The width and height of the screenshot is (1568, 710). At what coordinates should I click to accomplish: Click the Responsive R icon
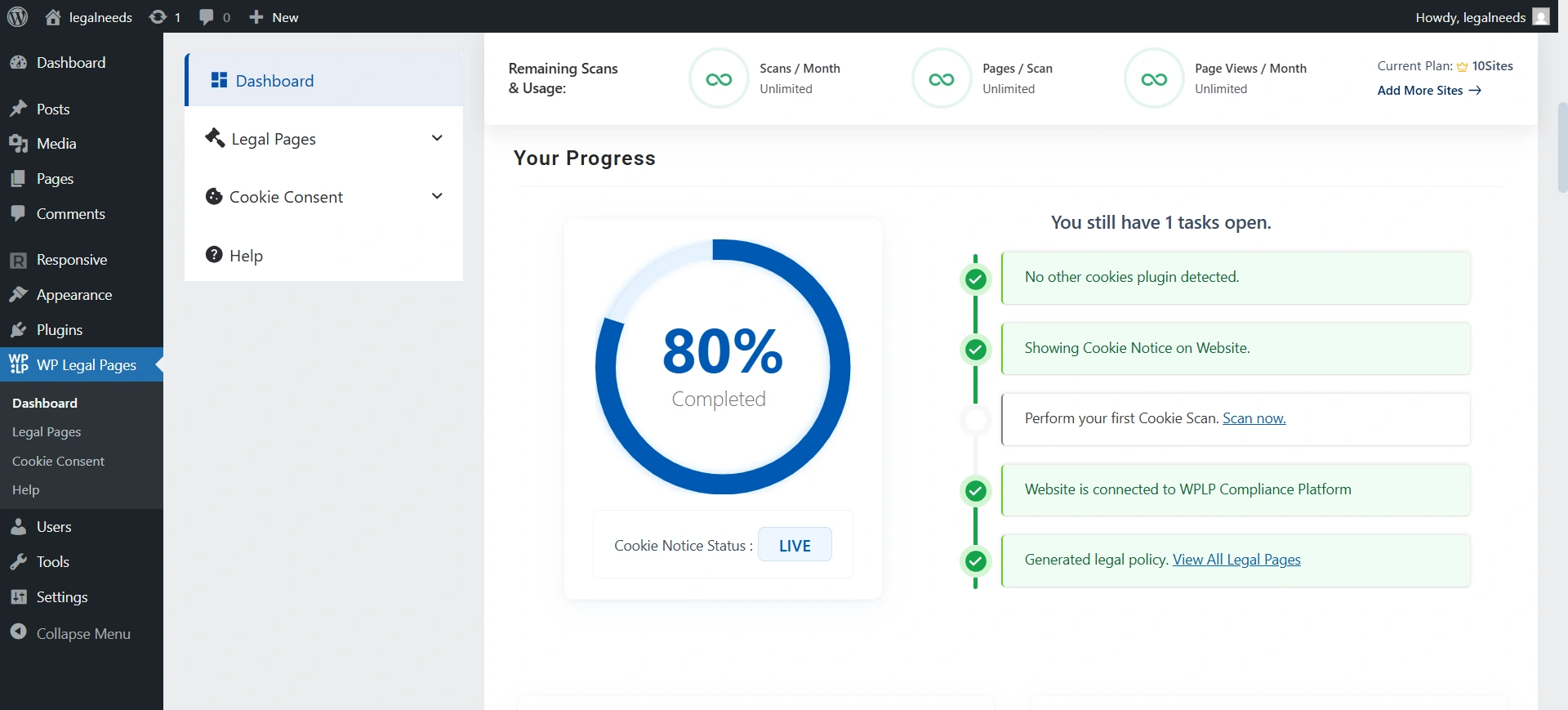(x=18, y=260)
